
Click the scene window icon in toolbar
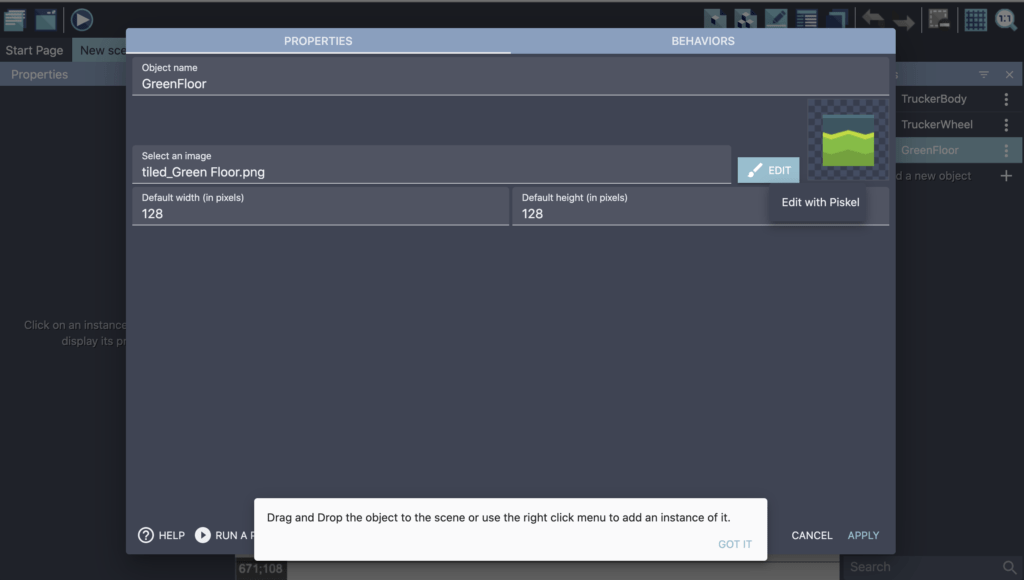(46, 20)
